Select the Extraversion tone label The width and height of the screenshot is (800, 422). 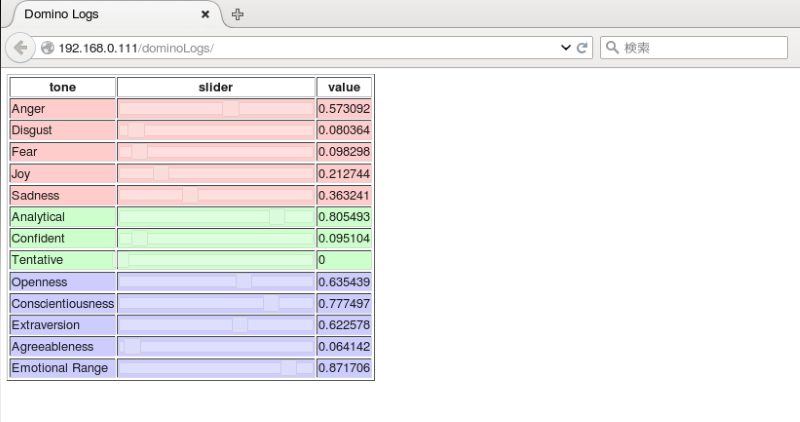pyautogui.click(x=45, y=325)
